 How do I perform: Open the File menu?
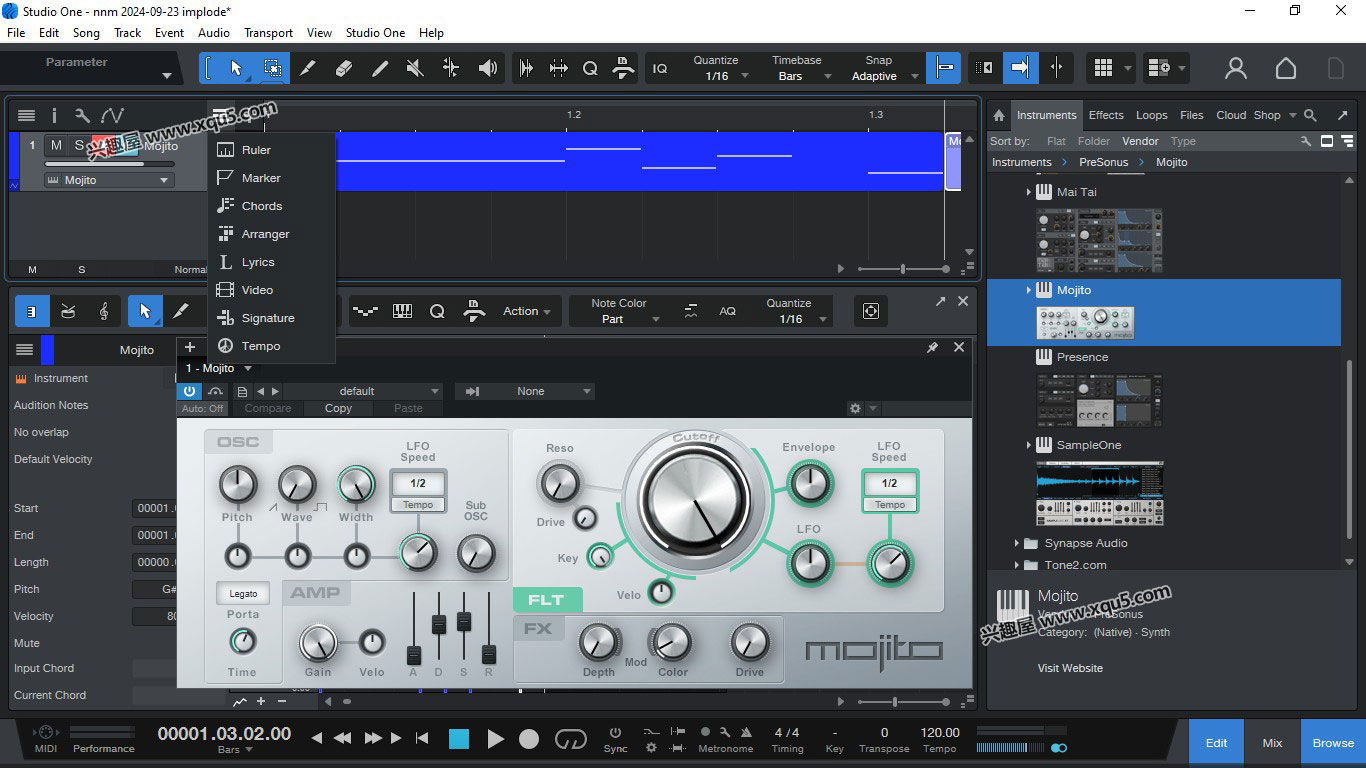pyautogui.click(x=16, y=32)
